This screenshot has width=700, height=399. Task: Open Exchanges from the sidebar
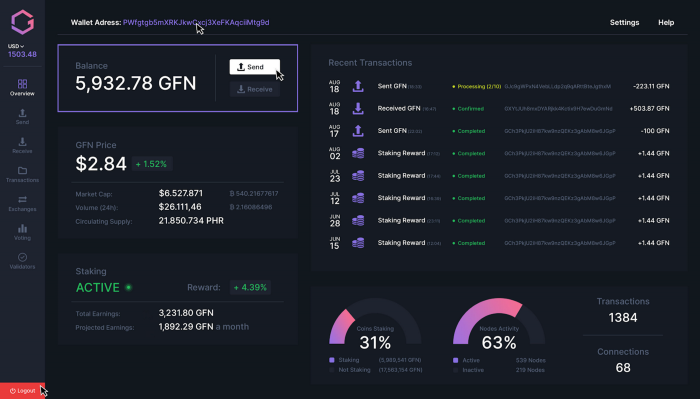tap(22, 204)
